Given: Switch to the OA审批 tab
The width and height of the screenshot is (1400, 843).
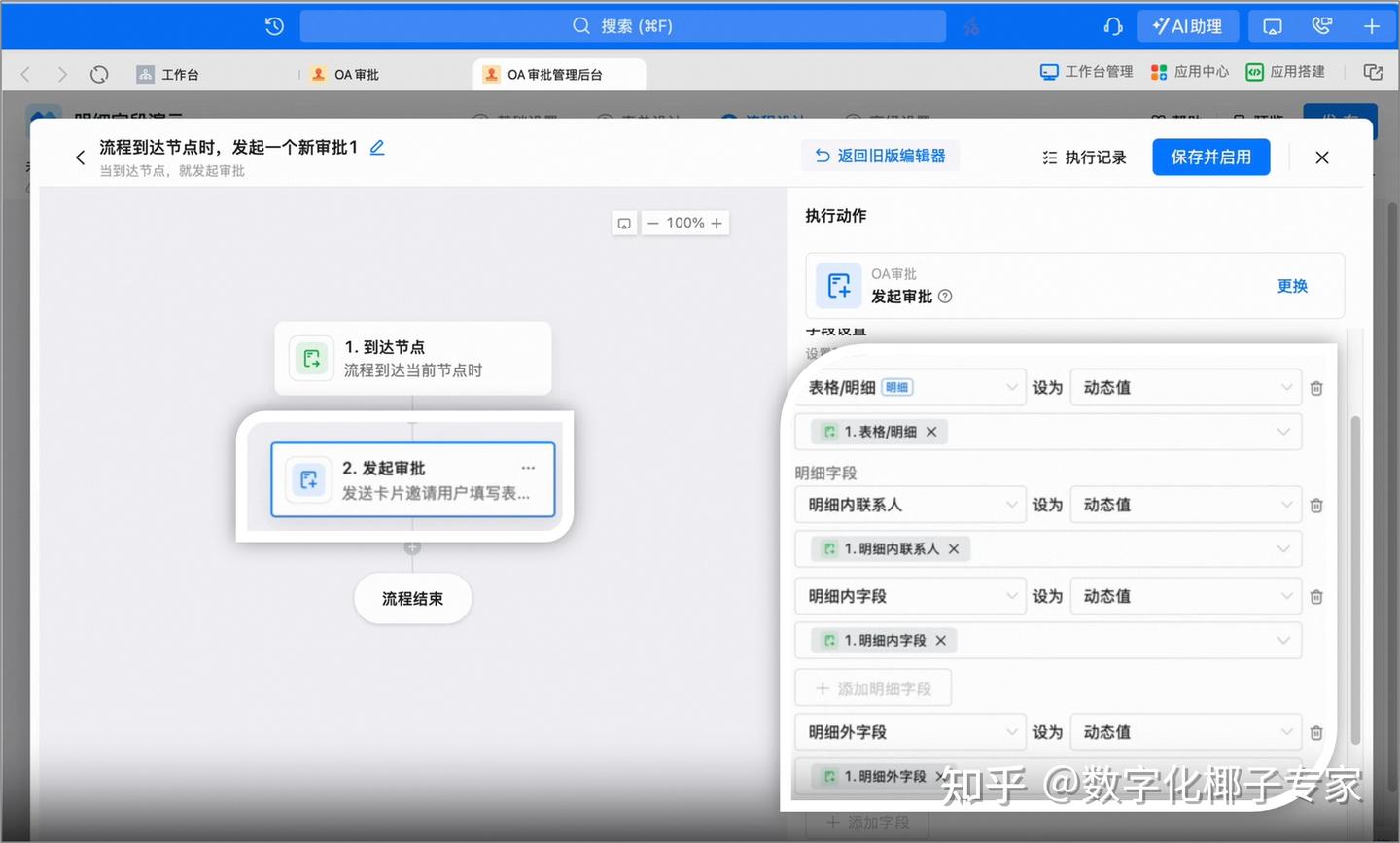Looking at the screenshot, I should tap(345, 74).
